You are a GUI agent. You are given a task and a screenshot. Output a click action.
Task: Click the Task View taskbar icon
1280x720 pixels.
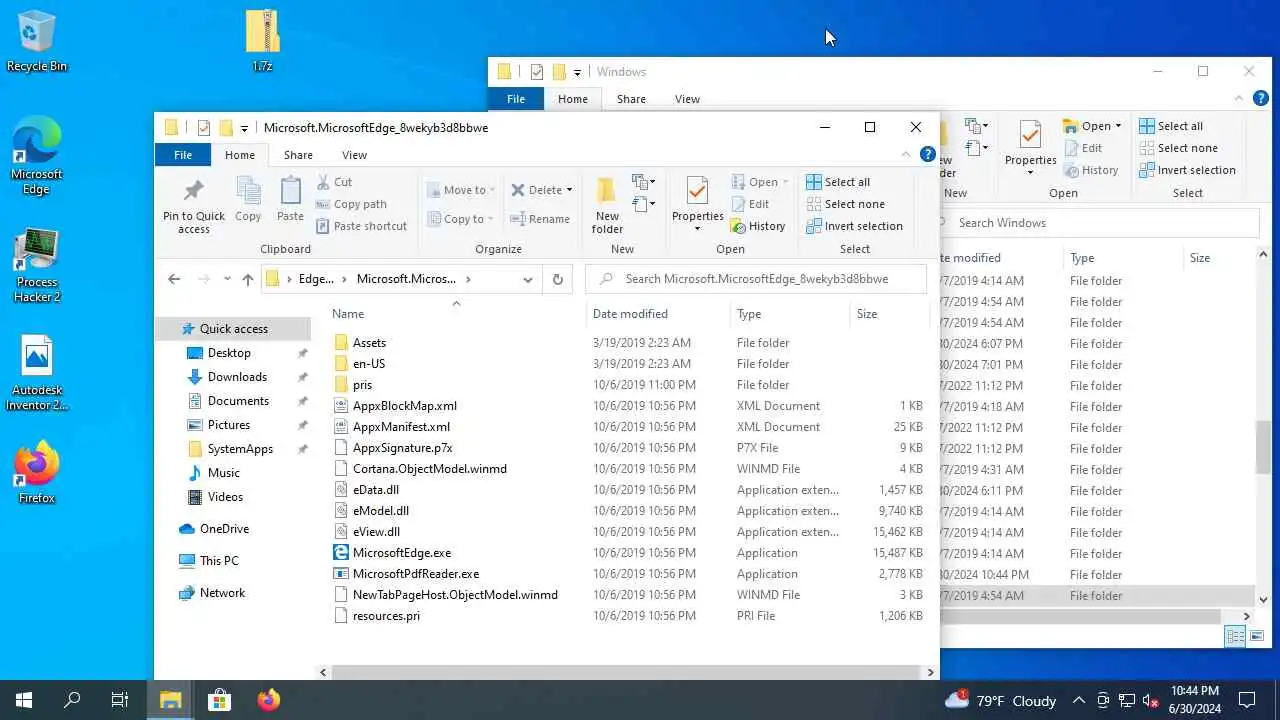click(x=120, y=700)
